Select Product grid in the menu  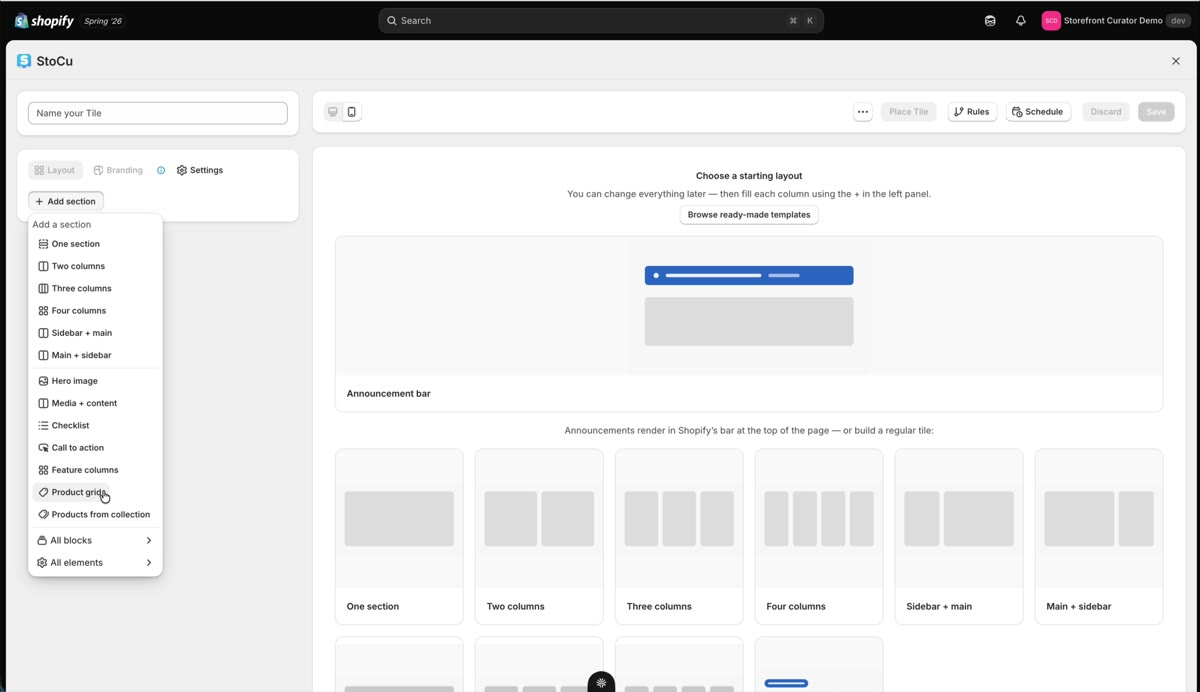72,492
